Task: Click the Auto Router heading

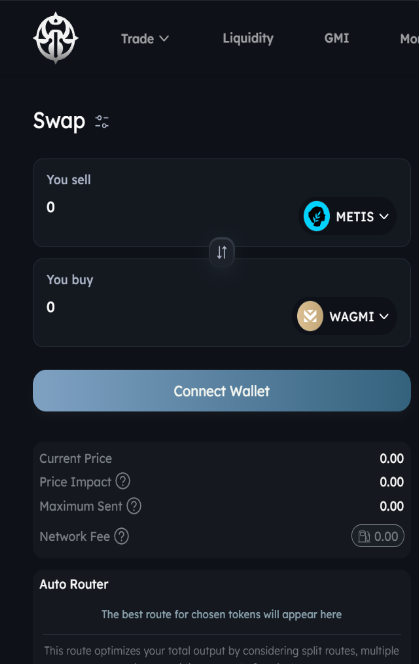Action: click(x=74, y=584)
